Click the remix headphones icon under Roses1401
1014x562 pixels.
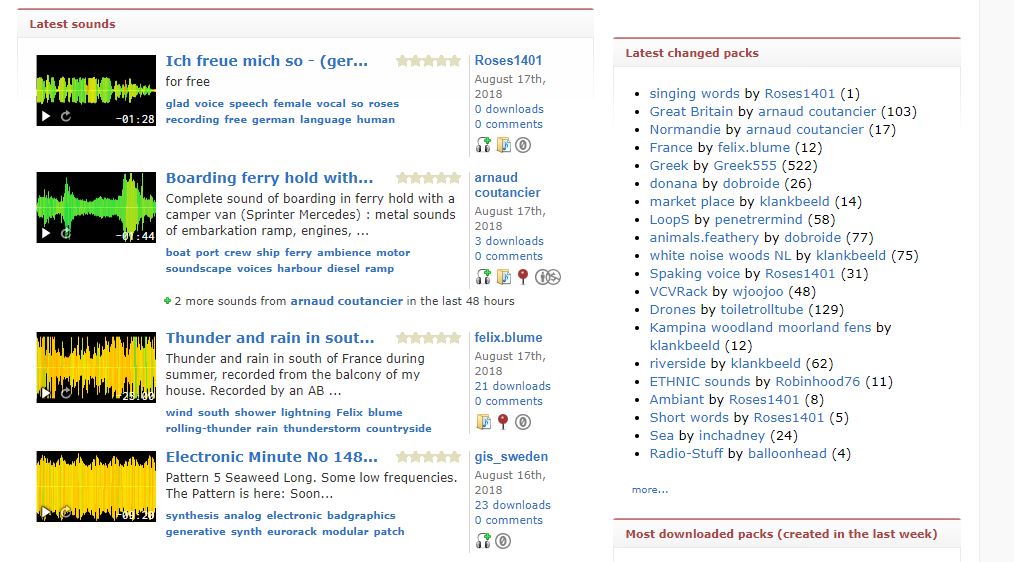pyautogui.click(x=484, y=145)
